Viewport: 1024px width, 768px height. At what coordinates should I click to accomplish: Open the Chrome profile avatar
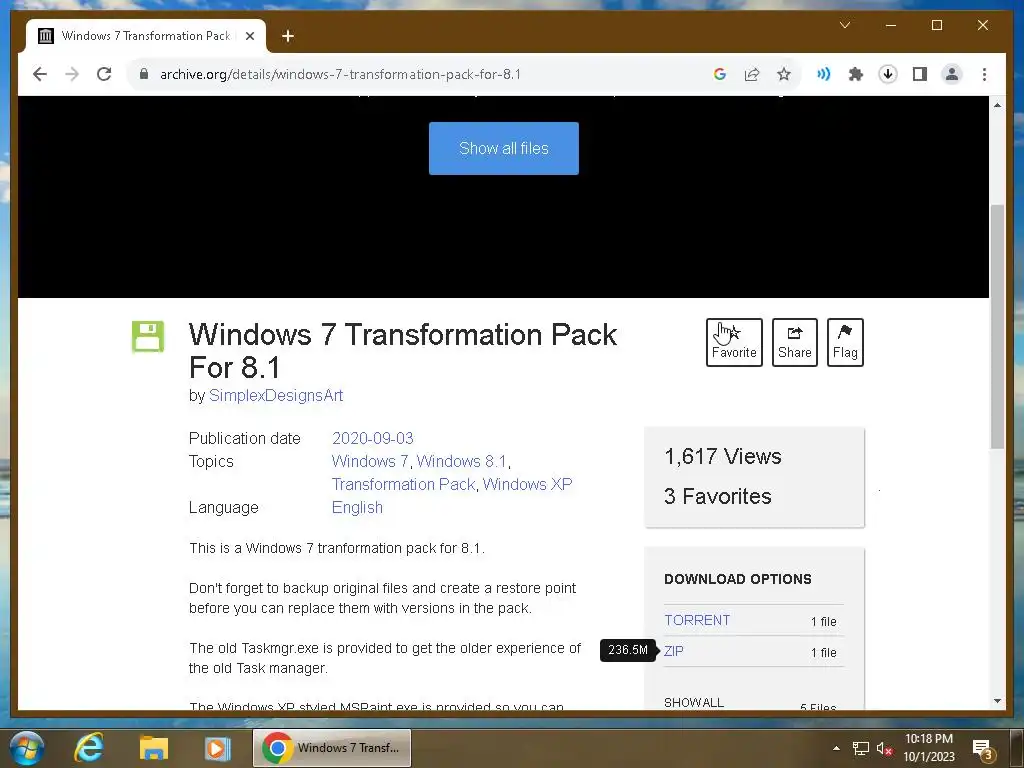(952, 74)
